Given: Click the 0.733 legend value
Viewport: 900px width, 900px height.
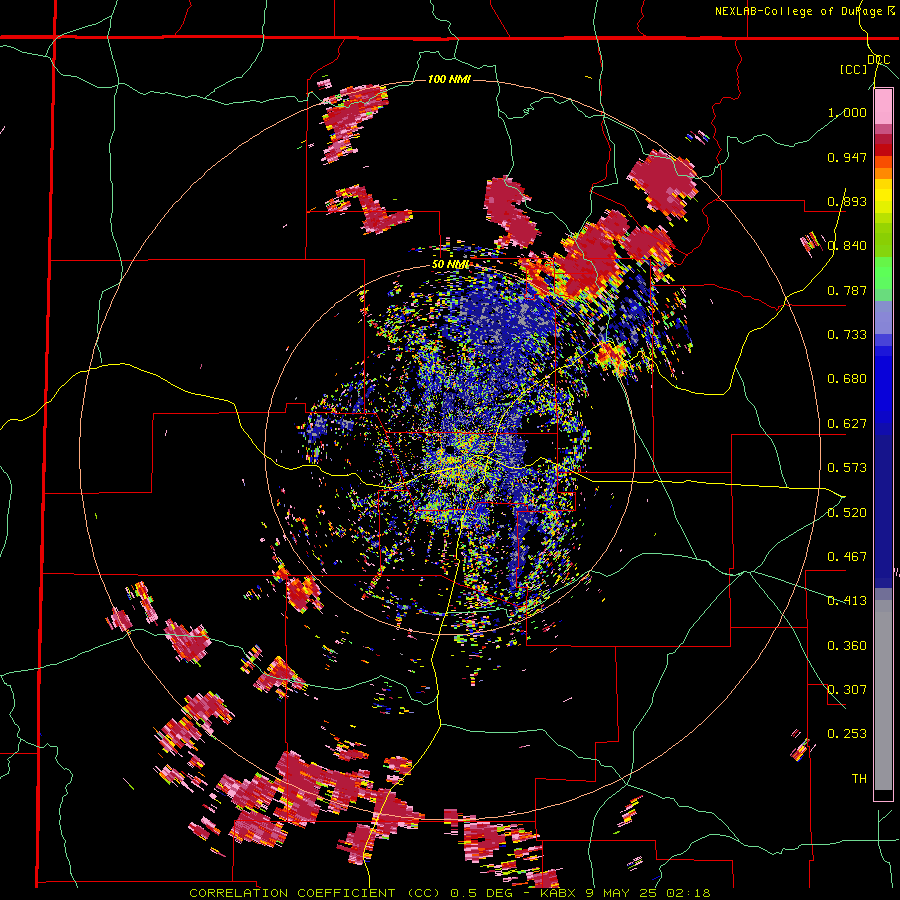Looking at the screenshot, I should [847, 335].
